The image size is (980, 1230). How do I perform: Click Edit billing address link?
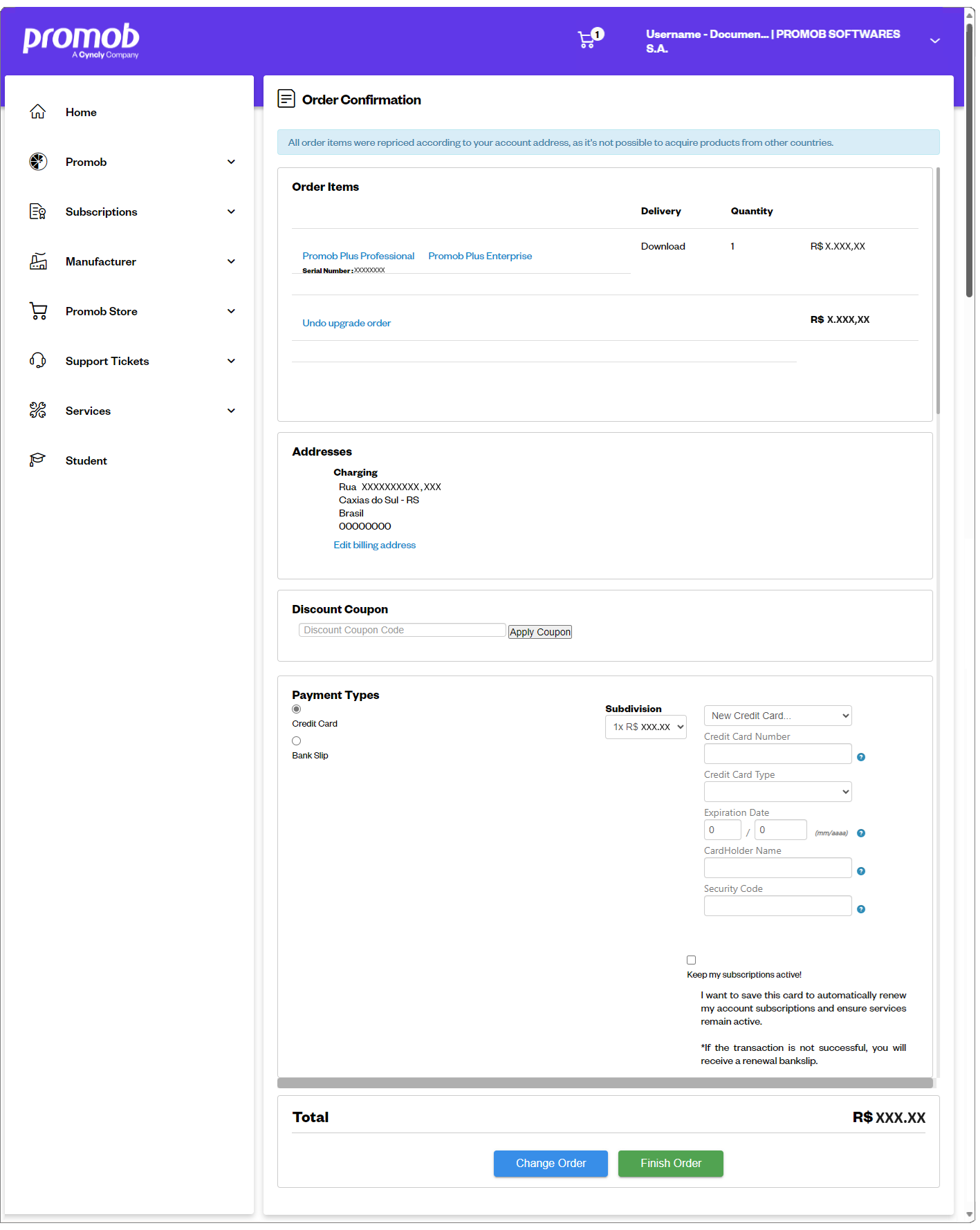point(374,545)
